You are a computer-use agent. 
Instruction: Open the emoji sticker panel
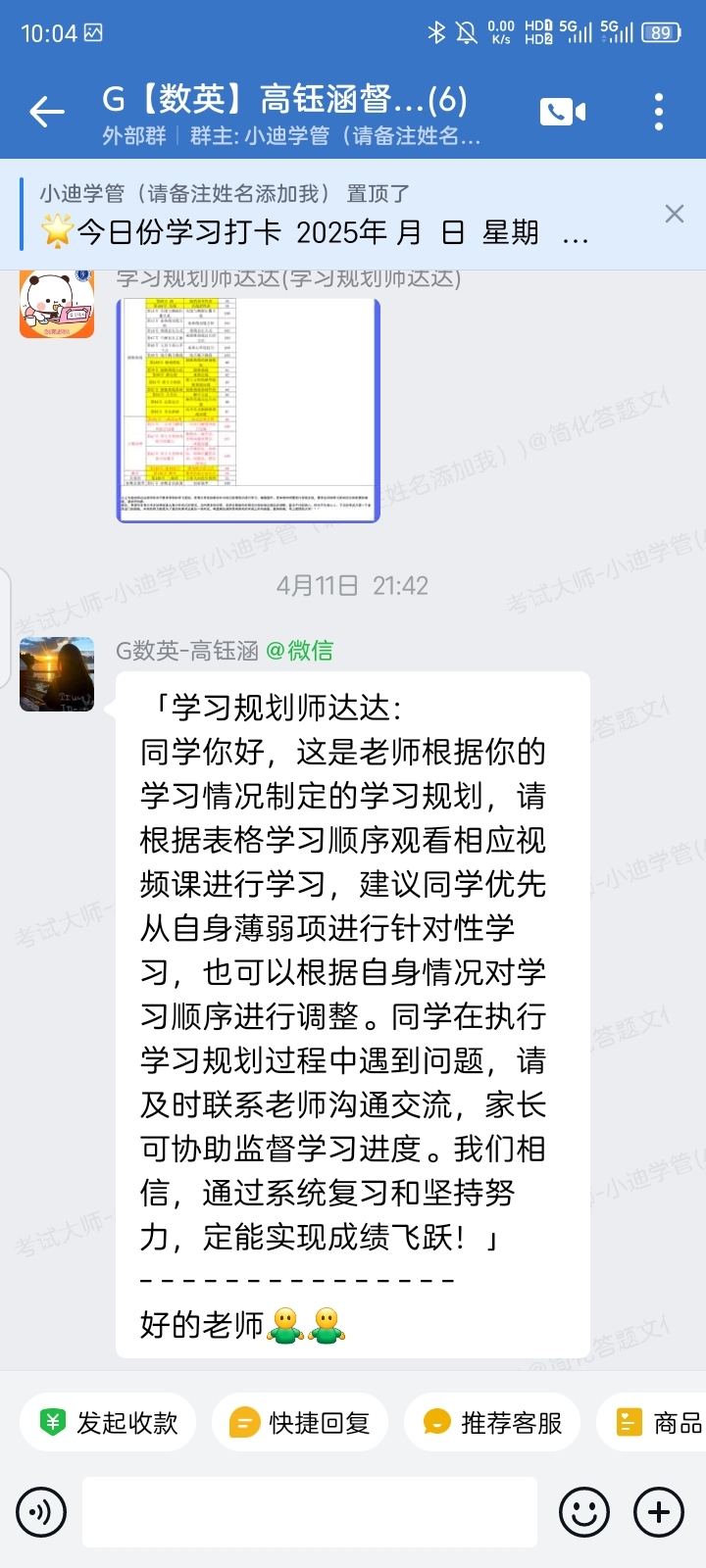(584, 1512)
